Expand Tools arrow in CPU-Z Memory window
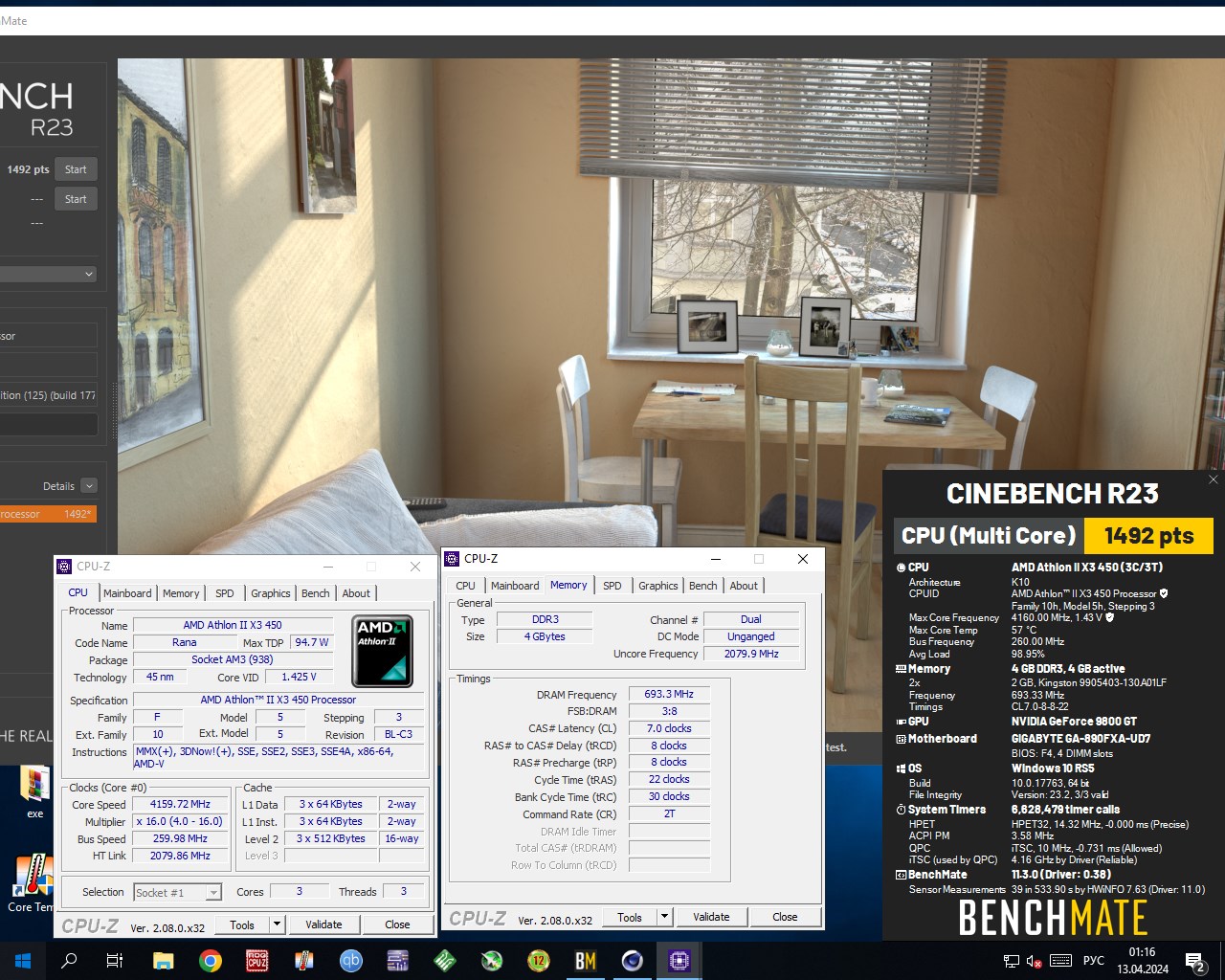 tap(664, 917)
